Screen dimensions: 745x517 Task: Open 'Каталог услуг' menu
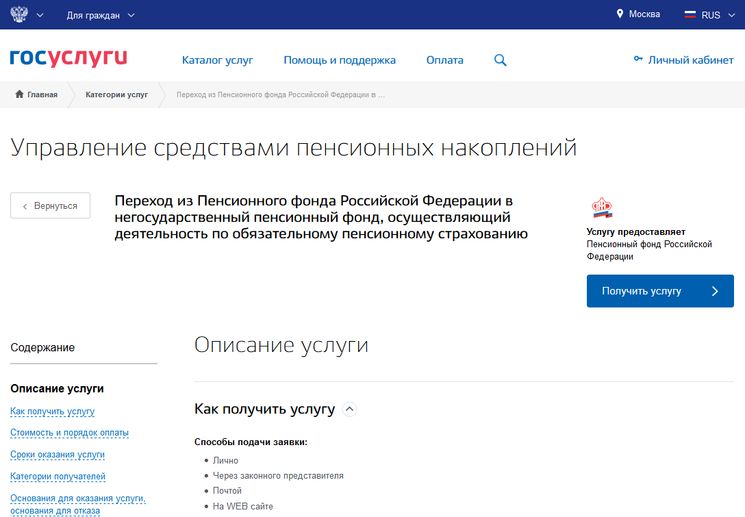click(x=218, y=60)
